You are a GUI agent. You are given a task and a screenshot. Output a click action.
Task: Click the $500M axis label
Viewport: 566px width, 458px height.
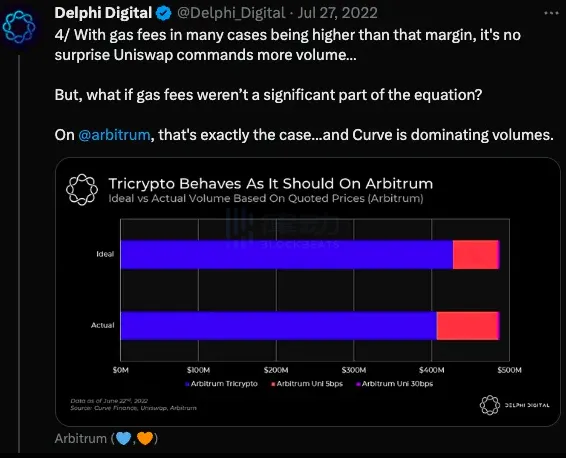(509, 370)
